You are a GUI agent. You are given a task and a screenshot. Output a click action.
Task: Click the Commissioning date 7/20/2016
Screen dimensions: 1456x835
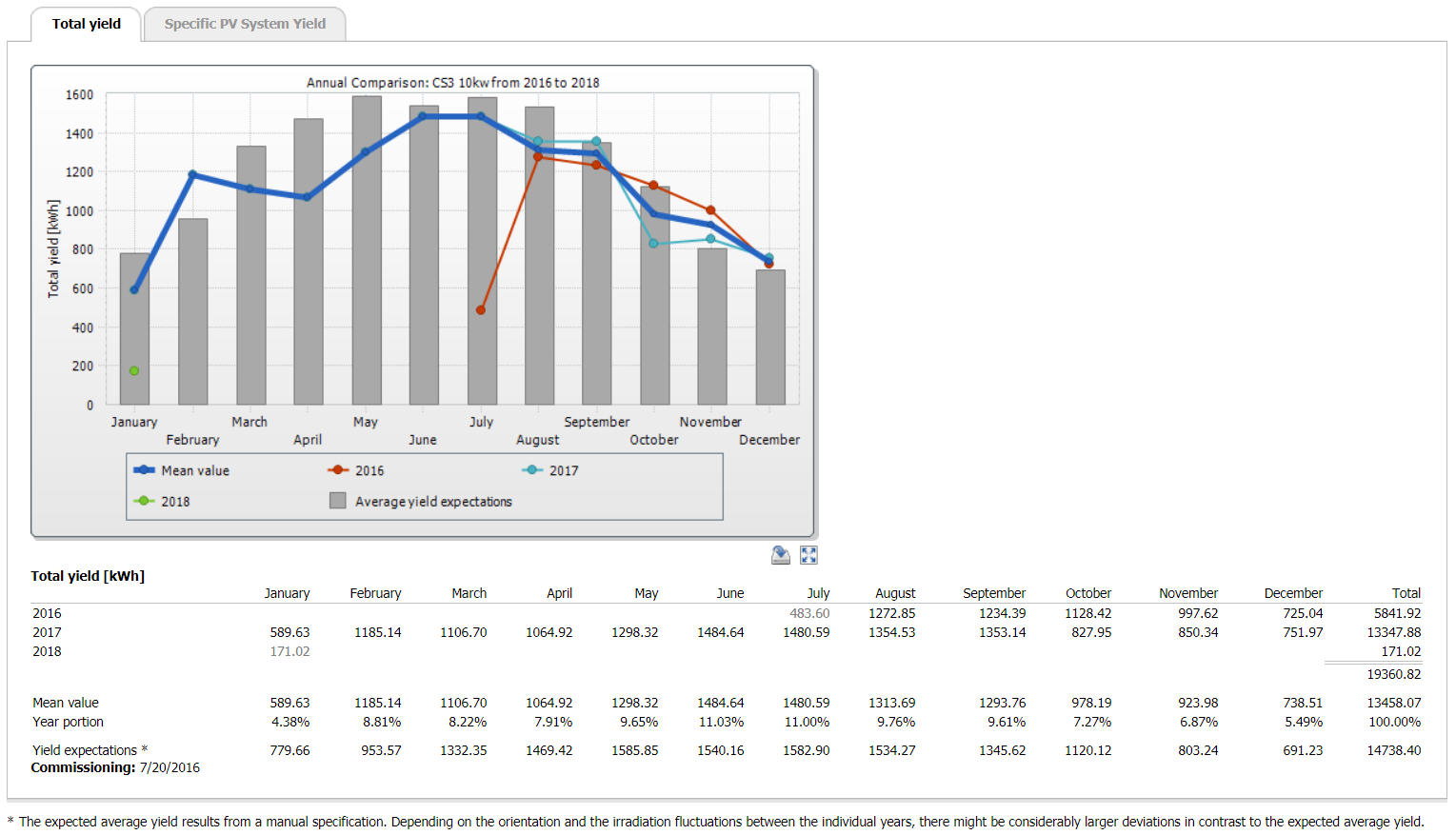(170, 767)
